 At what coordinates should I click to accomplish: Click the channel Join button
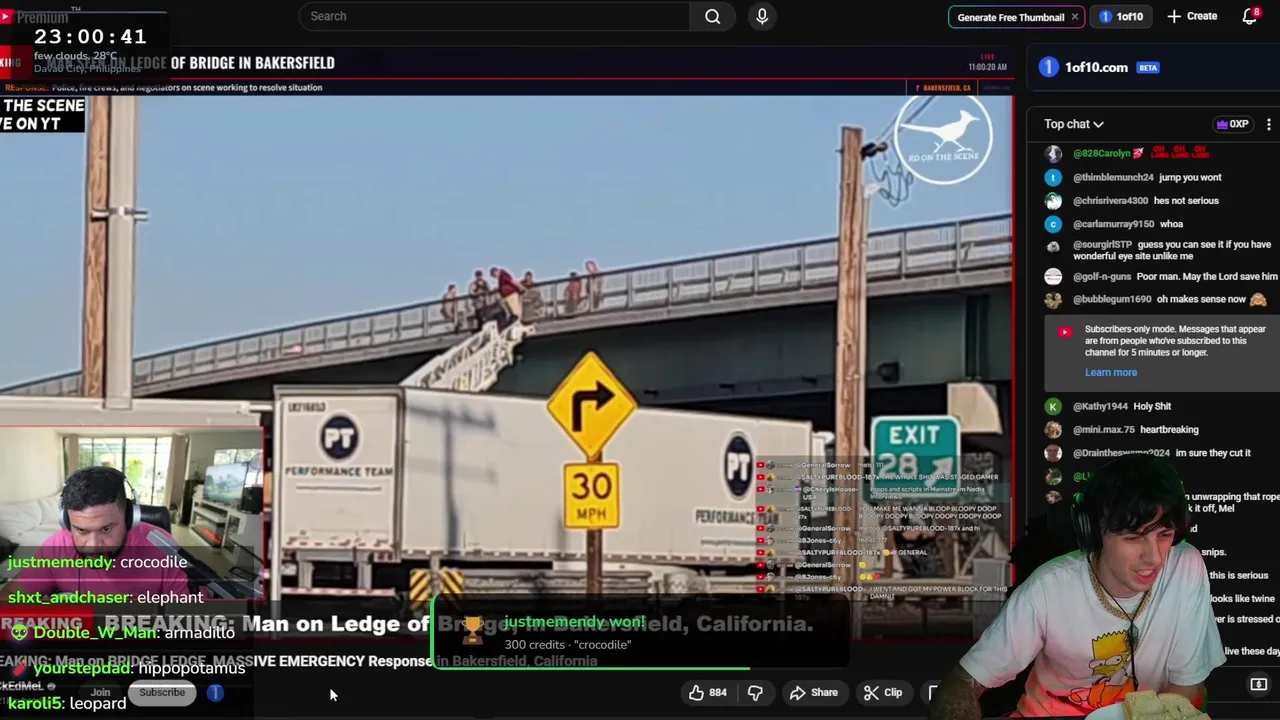(x=100, y=692)
